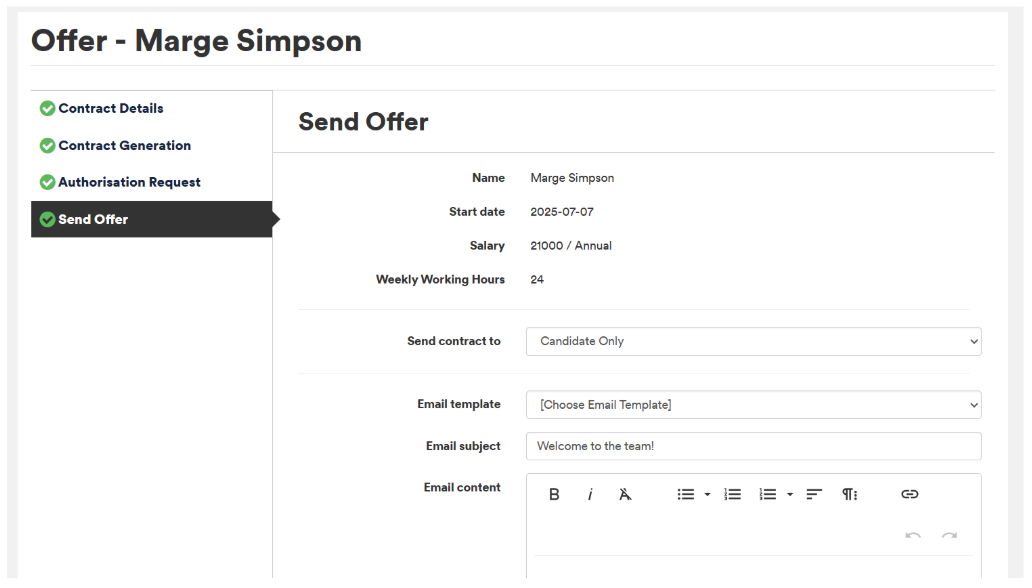Insert a bulleted list
The height and width of the screenshot is (588, 1032).
(x=686, y=494)
